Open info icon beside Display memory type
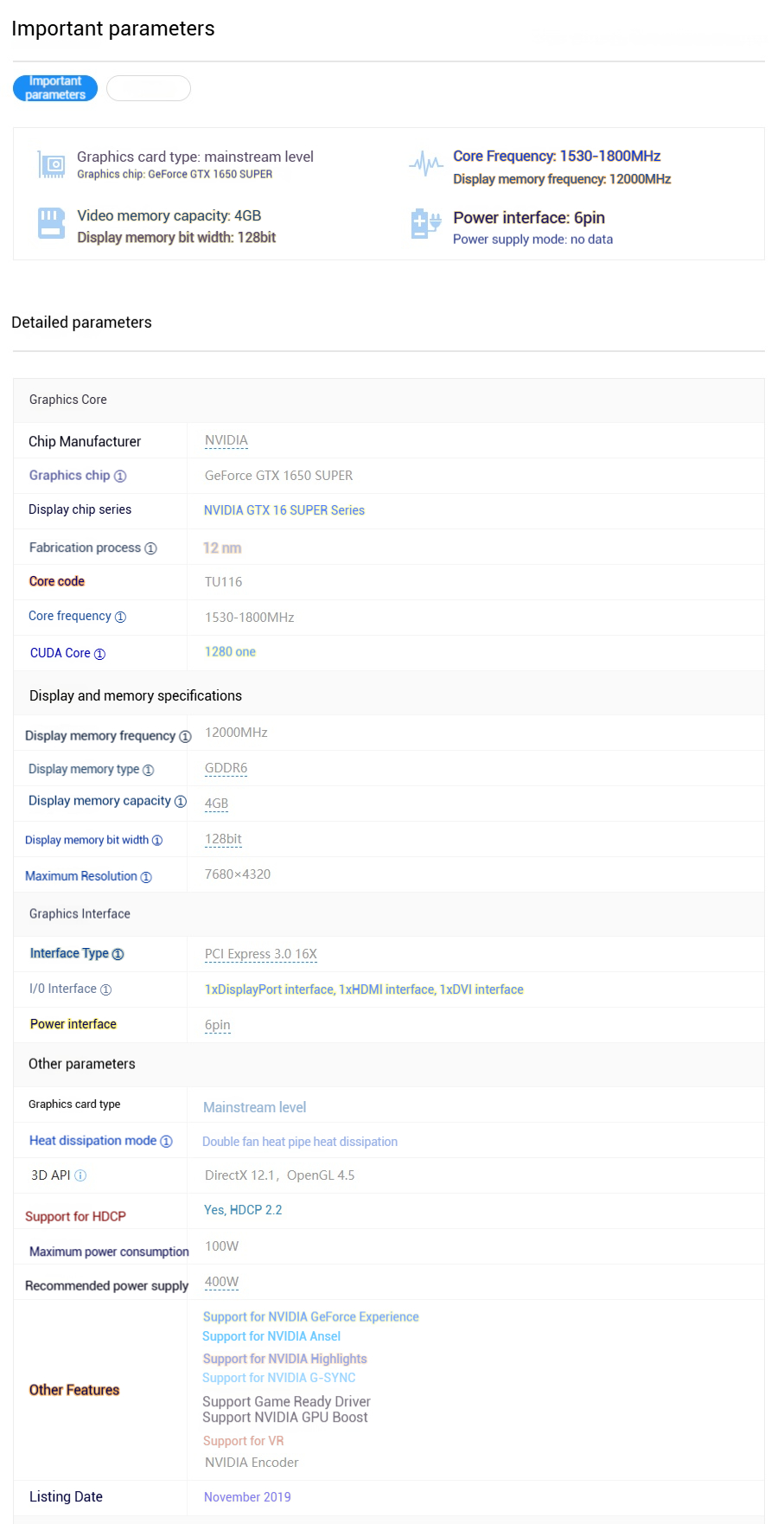This screenshot has width=784, height=1524. [x=148, y=770]
